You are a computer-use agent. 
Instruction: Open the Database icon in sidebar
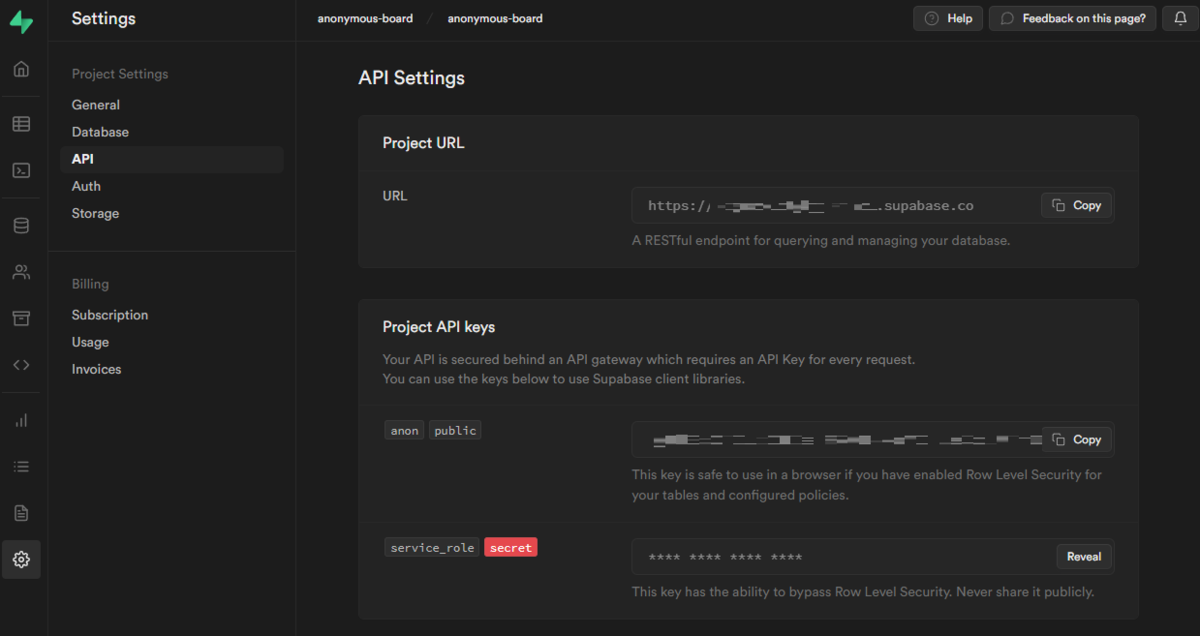pyautogui.click(x=21, y=226)
